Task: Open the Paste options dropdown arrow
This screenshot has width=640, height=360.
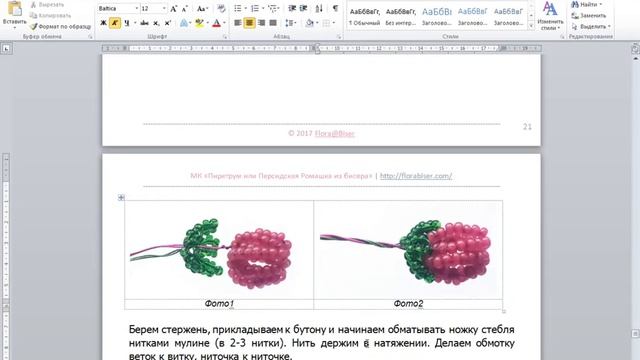Action: pyautogui.click(x=15, y=28)
